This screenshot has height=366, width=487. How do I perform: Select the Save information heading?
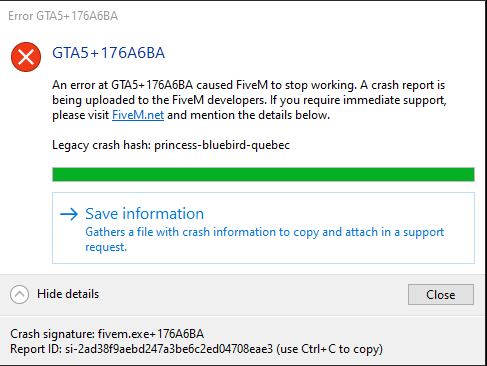coord(144,214)
